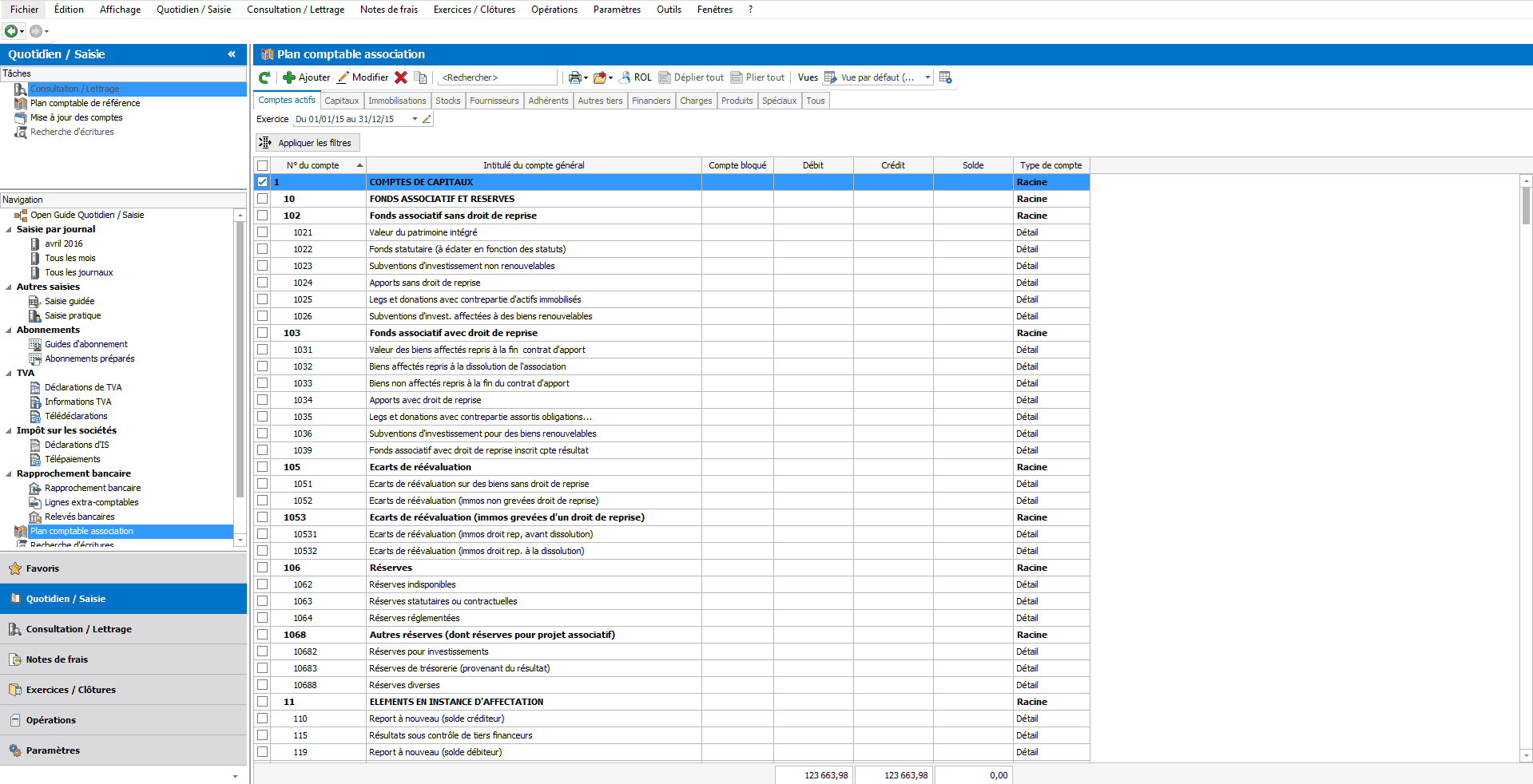
Task: Click the Ajouter button
Action: pyautogui.click(x=306, y=77)
